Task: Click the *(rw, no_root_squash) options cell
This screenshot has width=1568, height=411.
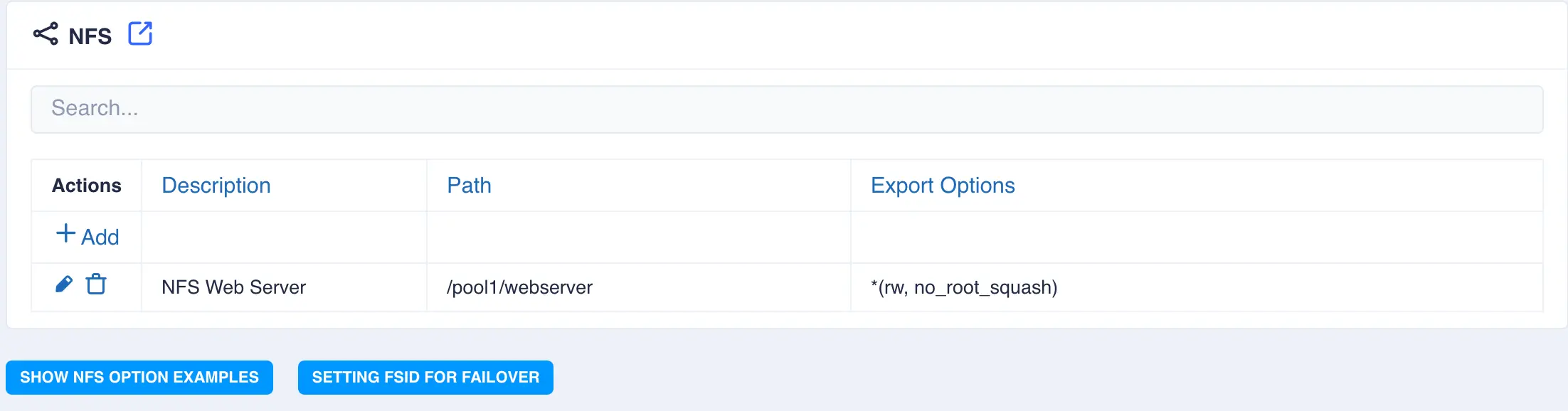Action: [964, 287]
